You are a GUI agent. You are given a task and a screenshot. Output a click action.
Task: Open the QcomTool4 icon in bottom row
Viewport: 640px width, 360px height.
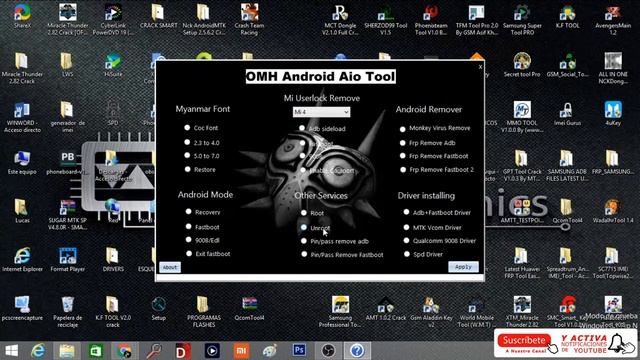click(249, 308)
